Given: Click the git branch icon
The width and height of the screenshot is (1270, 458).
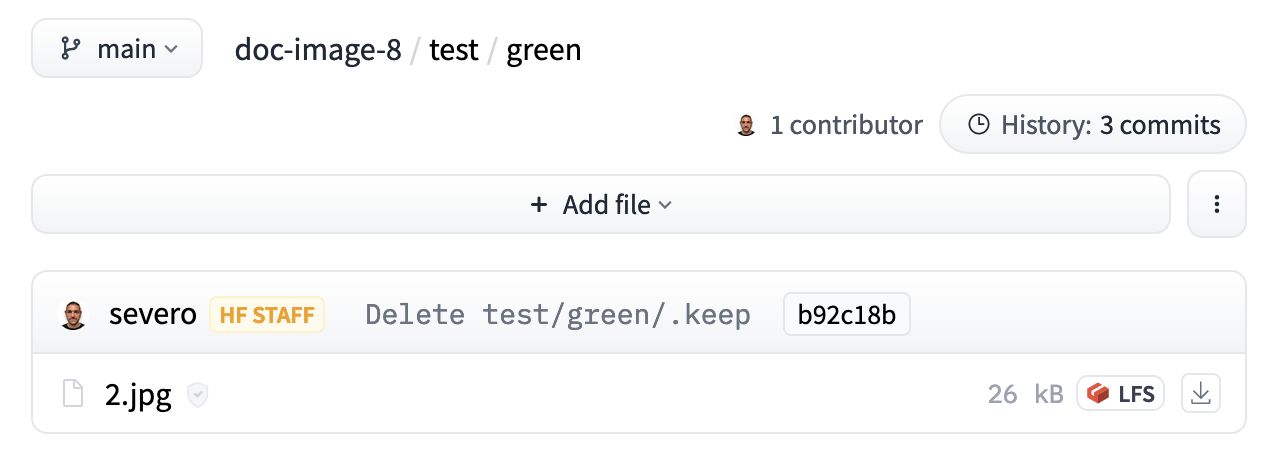Looking at the screenshot, I should tap(70, 49).
